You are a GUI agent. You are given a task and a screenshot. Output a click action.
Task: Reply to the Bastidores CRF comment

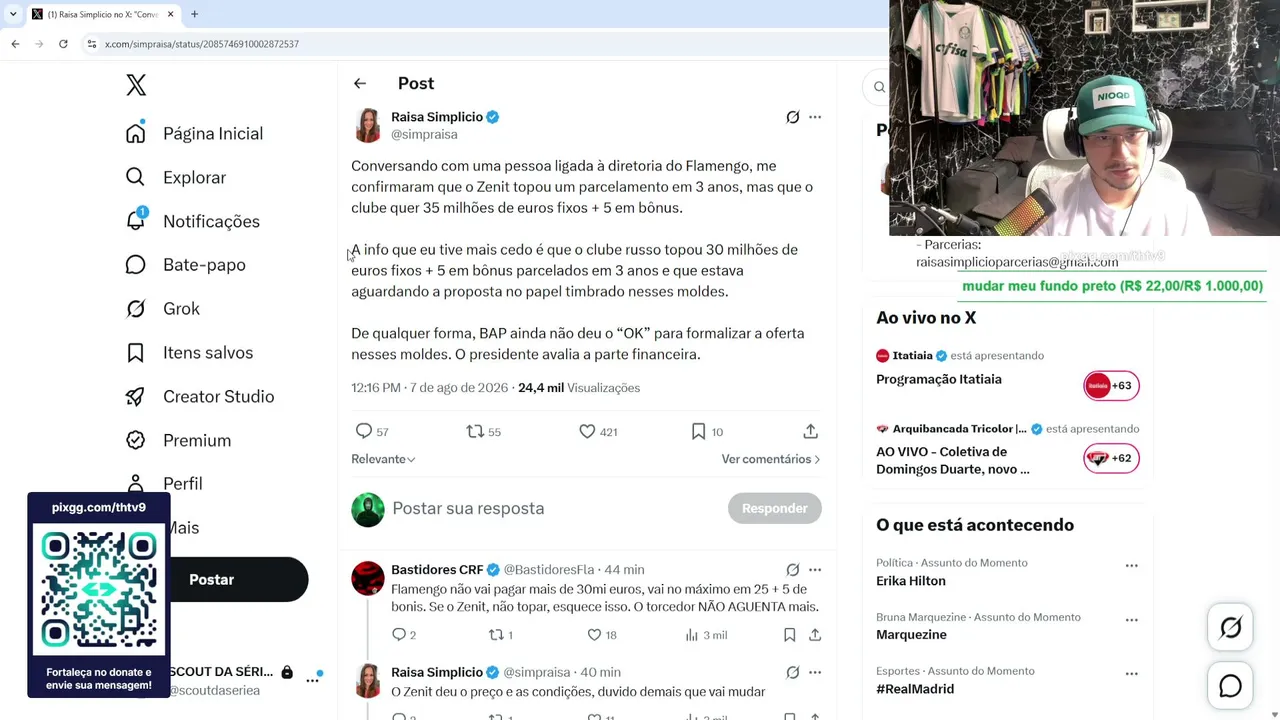click(399, 635)
